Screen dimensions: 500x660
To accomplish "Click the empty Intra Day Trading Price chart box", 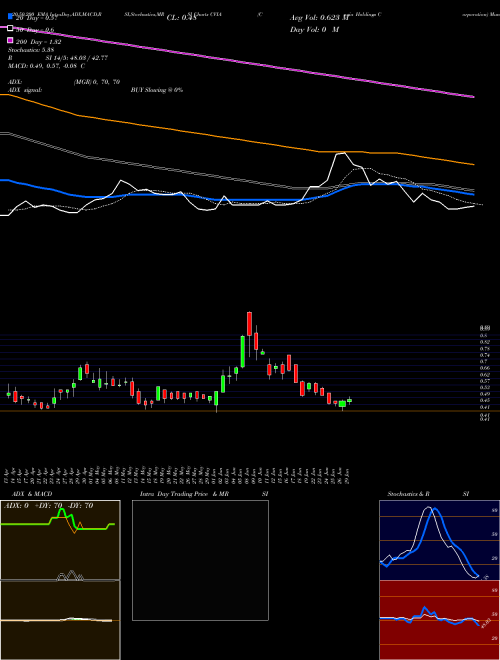I will tap(200, 560).
